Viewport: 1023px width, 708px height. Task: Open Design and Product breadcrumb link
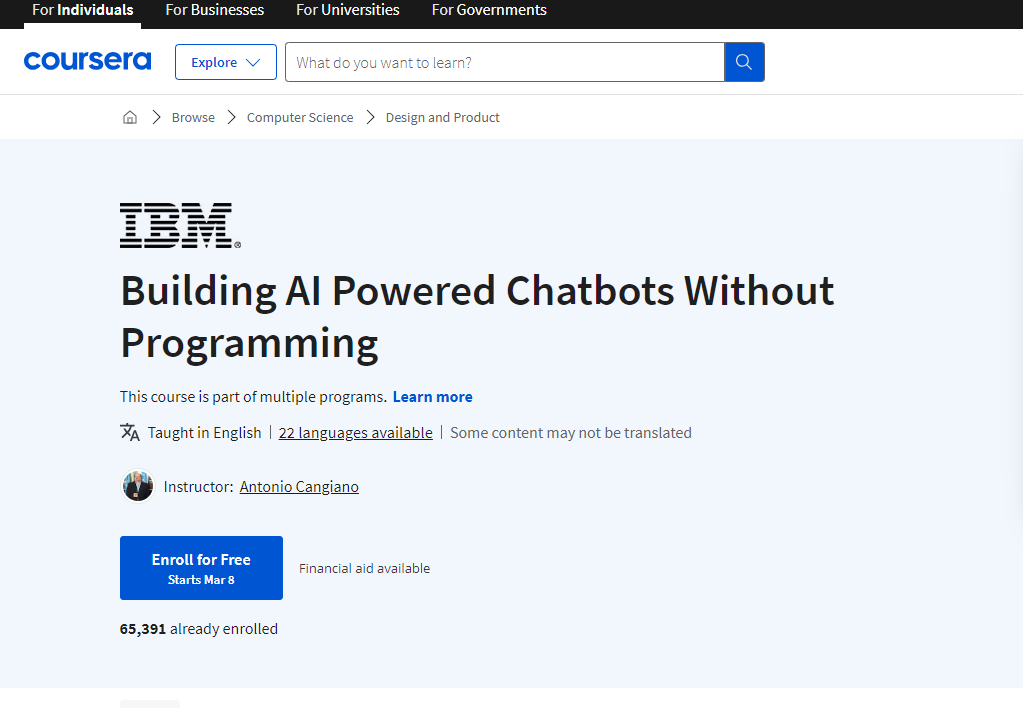442,117
